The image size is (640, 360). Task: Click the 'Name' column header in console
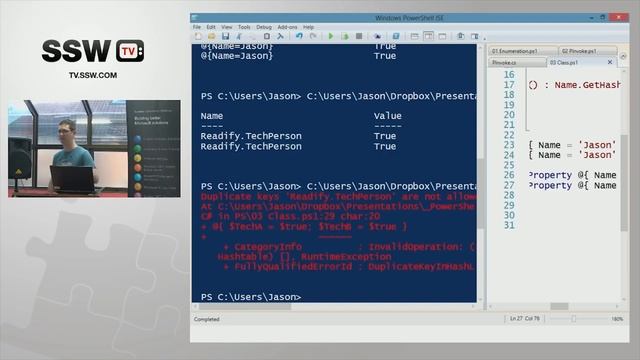(x=211, y=116)
